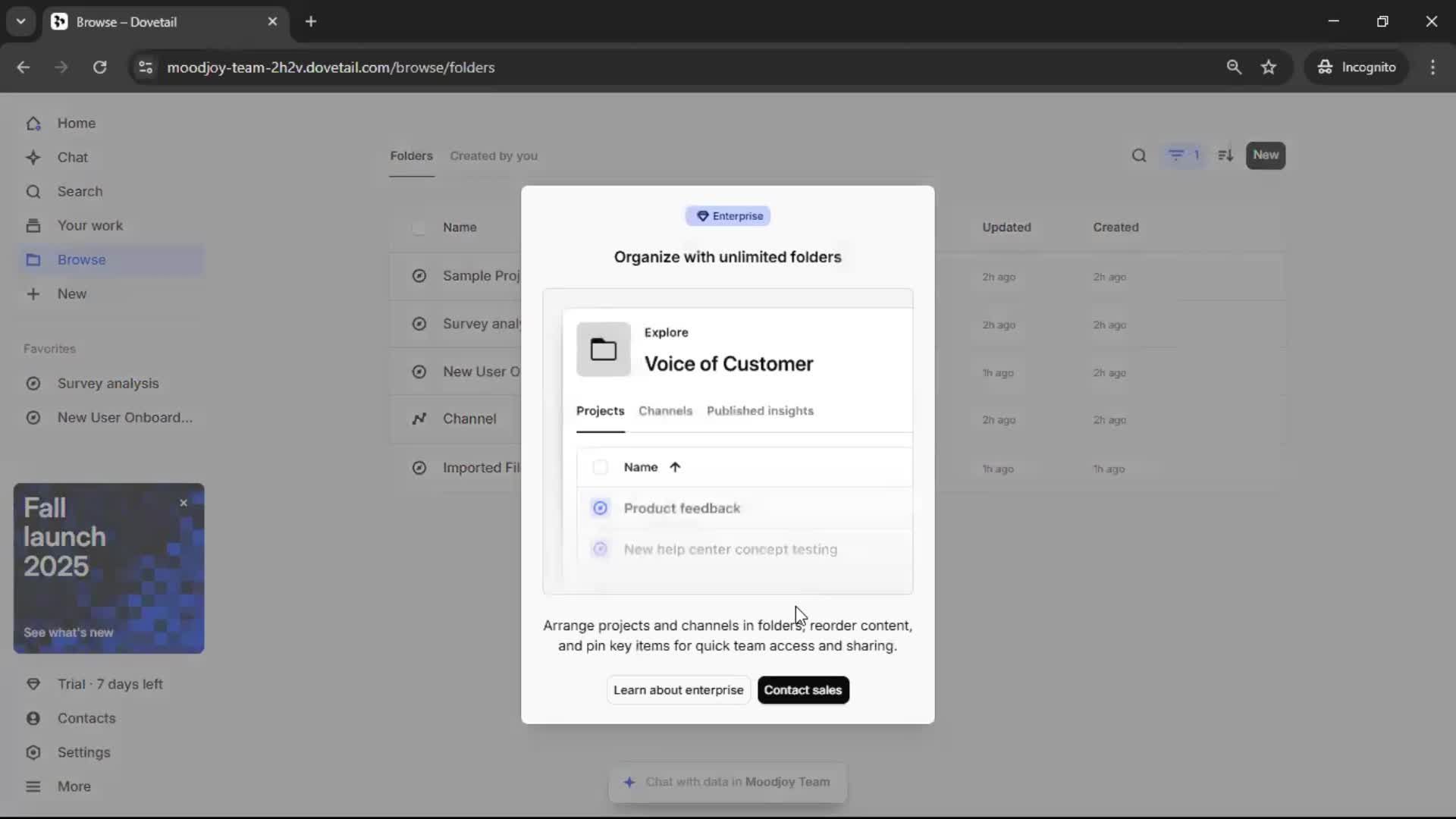Click the search magnifier icon in toolbar
The width and height of the screenshot is (1456, 819).
[x=1138, y=155]
